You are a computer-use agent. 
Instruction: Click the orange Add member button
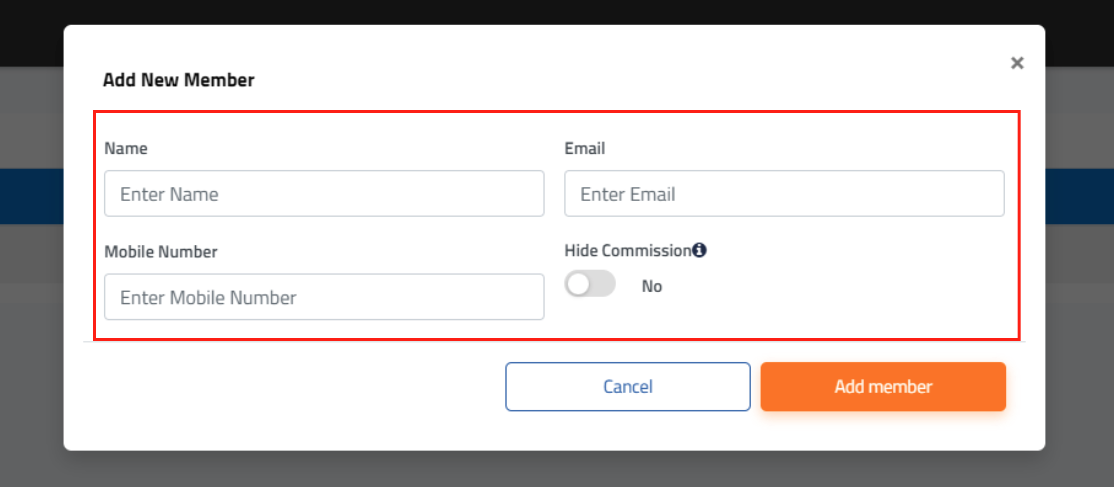click(883, 387)
